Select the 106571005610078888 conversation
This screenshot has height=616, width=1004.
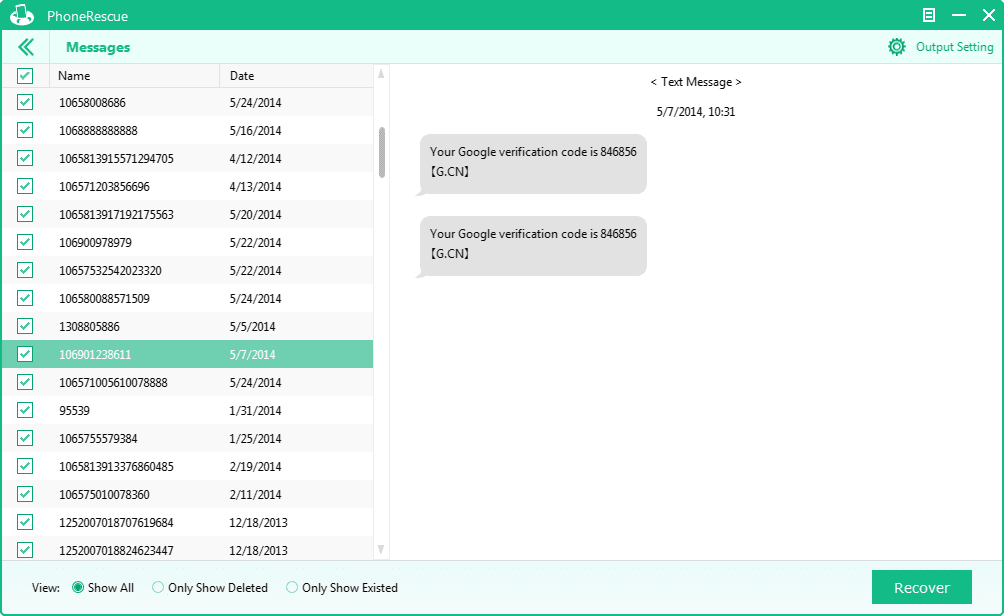pos(188,382)
